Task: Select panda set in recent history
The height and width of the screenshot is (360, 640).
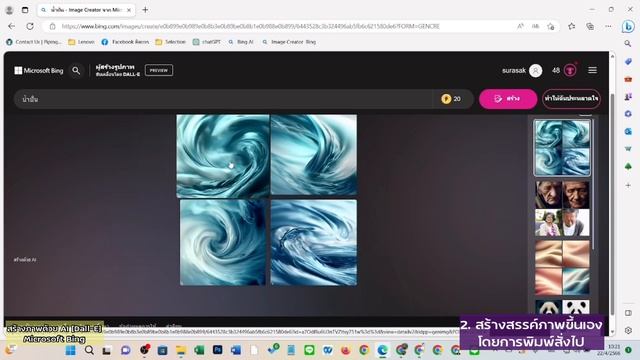Action: 562,307
